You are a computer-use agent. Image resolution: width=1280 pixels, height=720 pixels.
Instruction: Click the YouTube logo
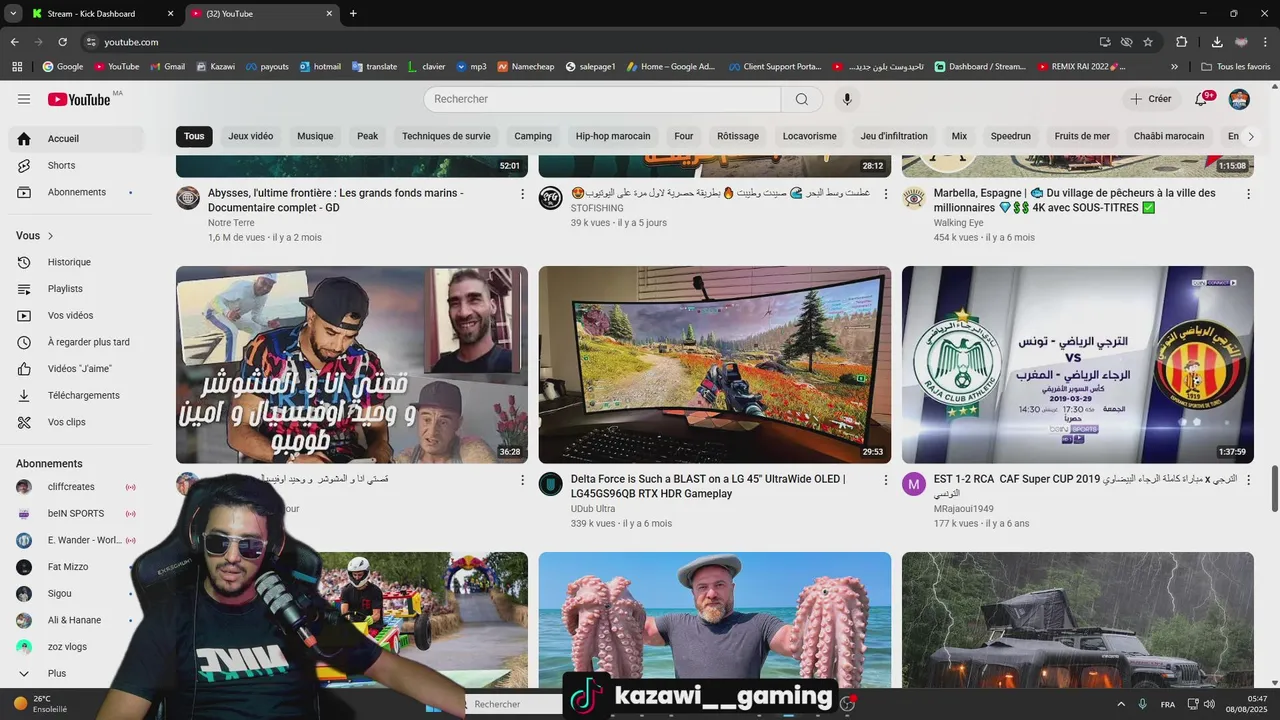[79, 99]
